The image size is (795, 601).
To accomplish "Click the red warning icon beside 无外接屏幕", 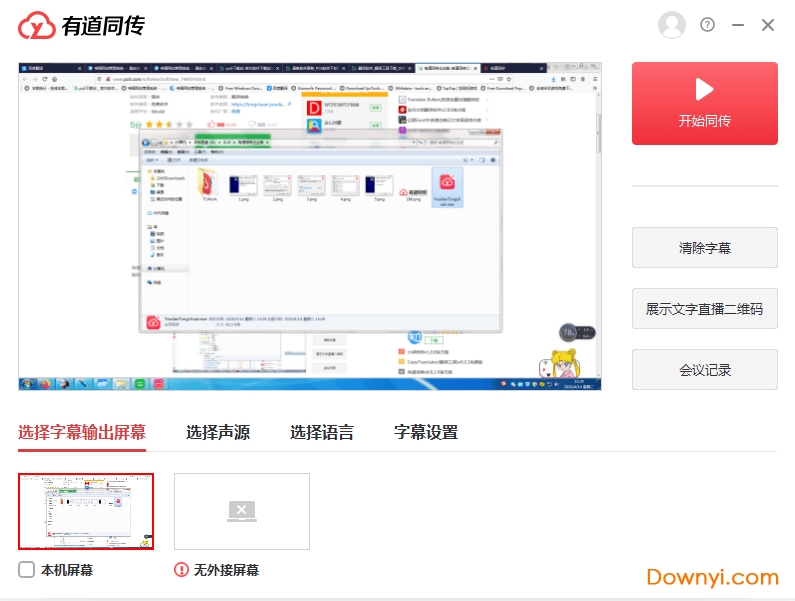I will pyautogui.click(x=182, y=570).
